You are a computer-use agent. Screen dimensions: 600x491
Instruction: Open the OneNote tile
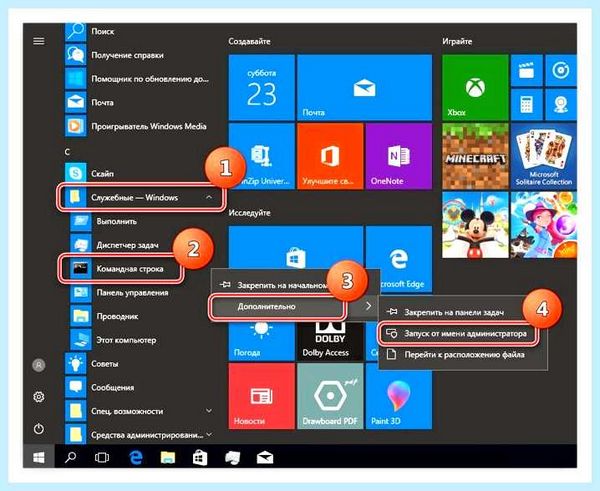coord(399,156)
